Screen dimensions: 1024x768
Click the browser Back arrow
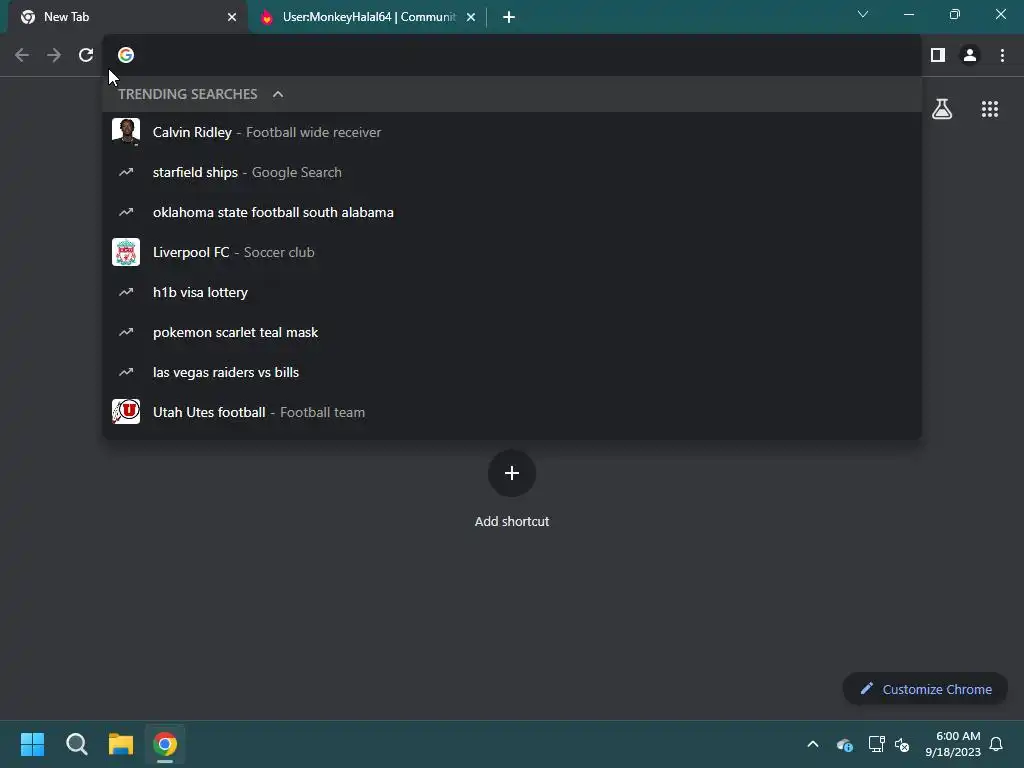pos(22,56)
